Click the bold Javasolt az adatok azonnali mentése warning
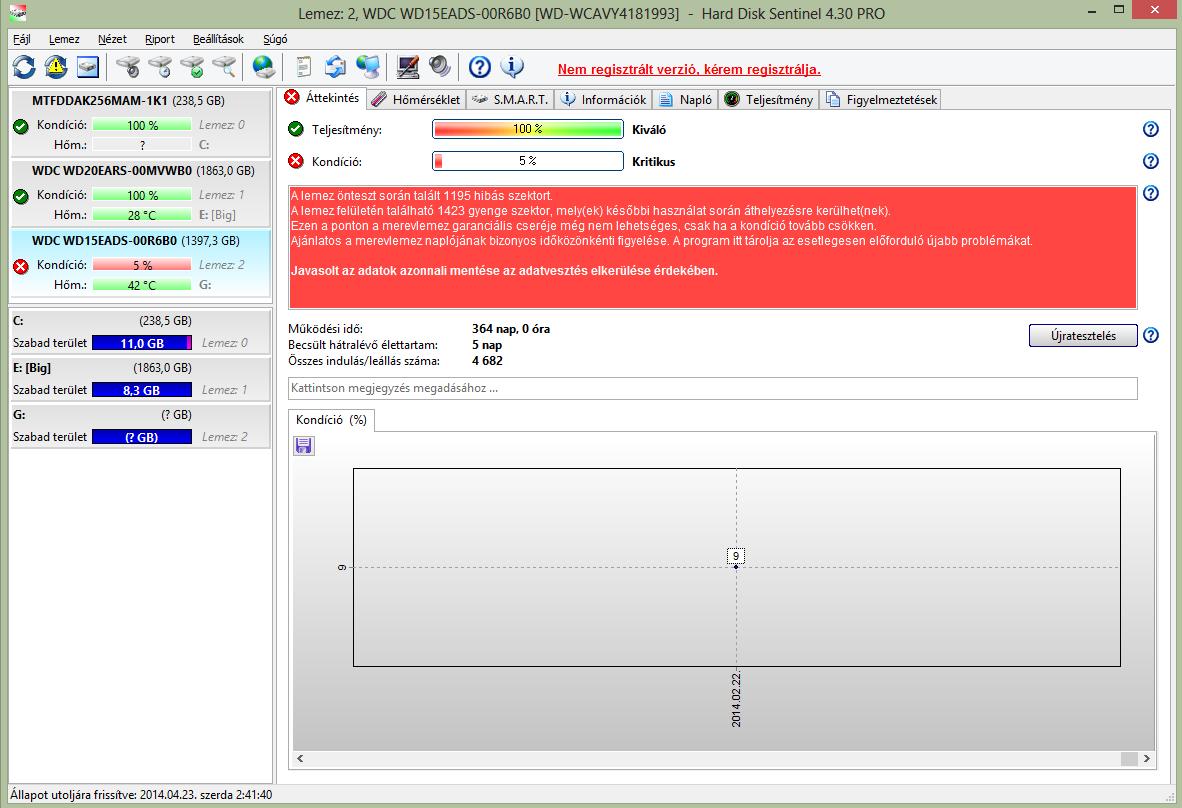The width and height of the screenshot is (1182, 808). point(504,271)
